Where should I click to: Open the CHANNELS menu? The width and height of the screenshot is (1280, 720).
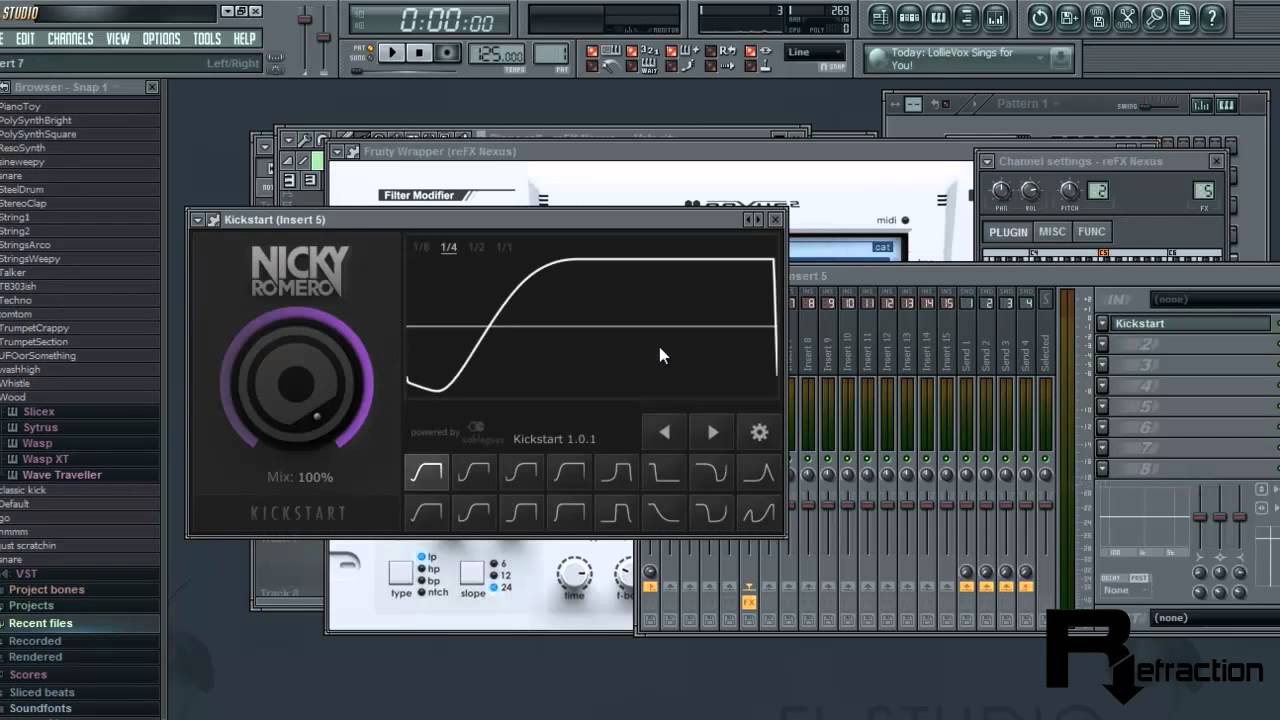click(x=70, y=39)
